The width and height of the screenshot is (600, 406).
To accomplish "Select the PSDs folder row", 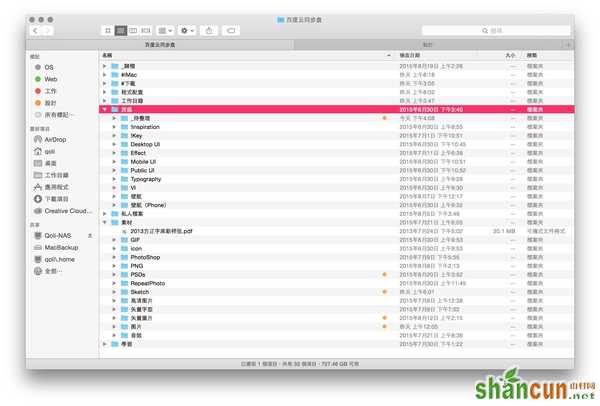I will pyautogui.click(x=337, y=275).
